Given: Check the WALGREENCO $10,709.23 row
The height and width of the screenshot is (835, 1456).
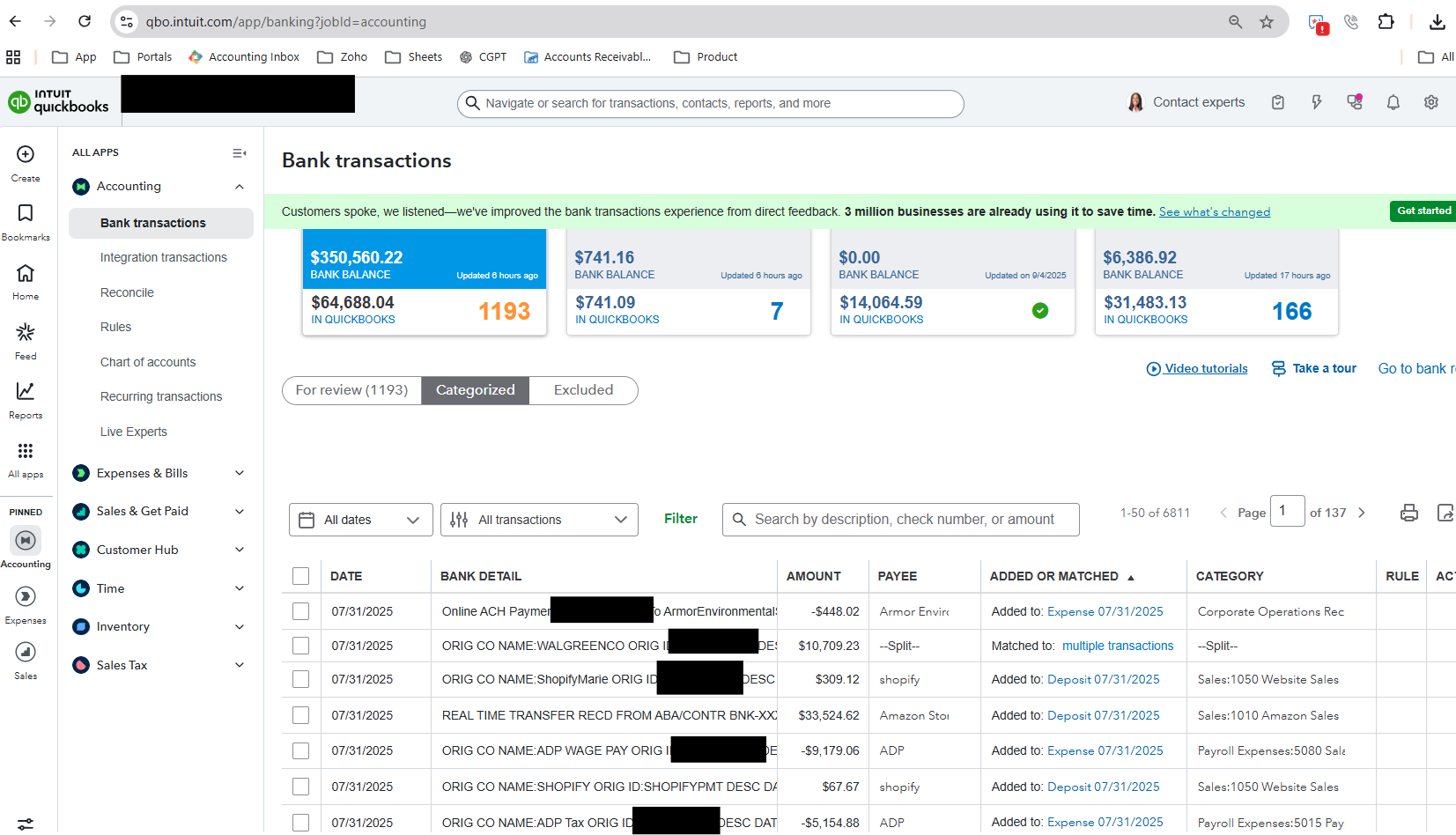Looking at the screenshot, I should pos(301,646).
